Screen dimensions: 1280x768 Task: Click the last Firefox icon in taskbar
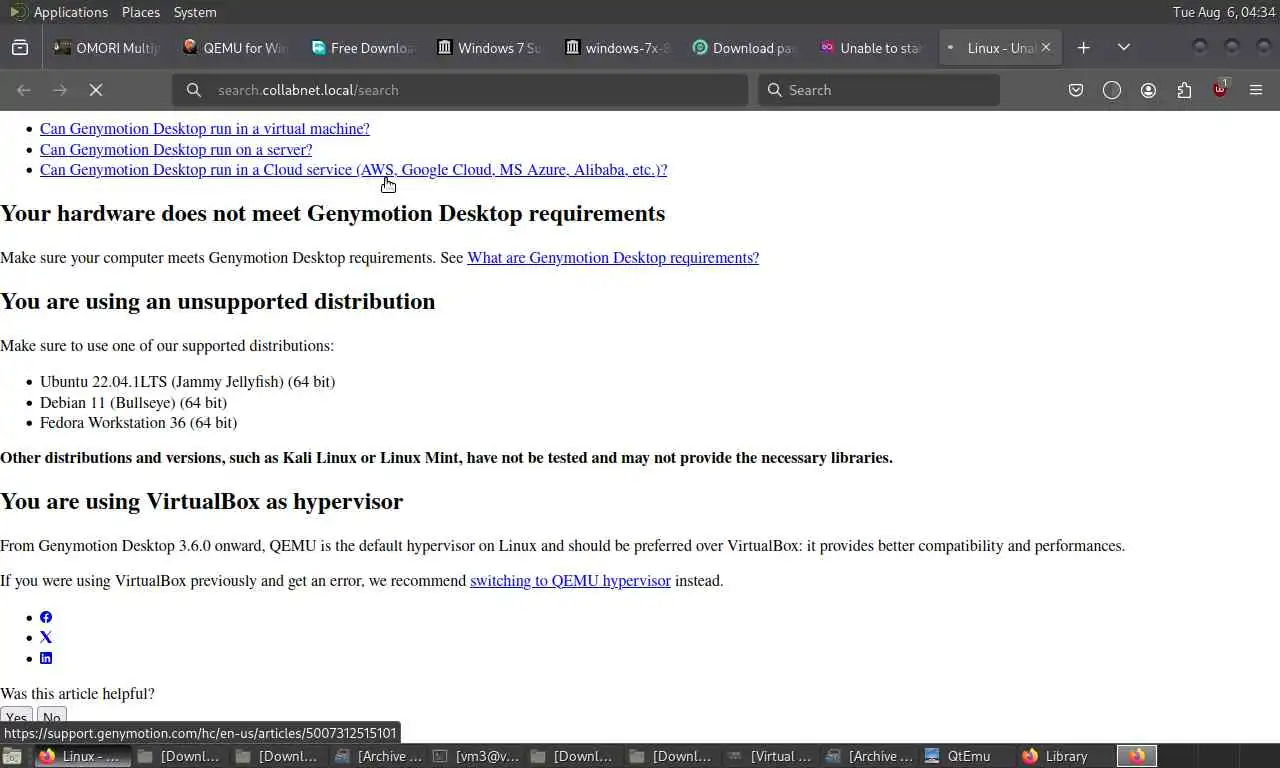(1137, 756)
